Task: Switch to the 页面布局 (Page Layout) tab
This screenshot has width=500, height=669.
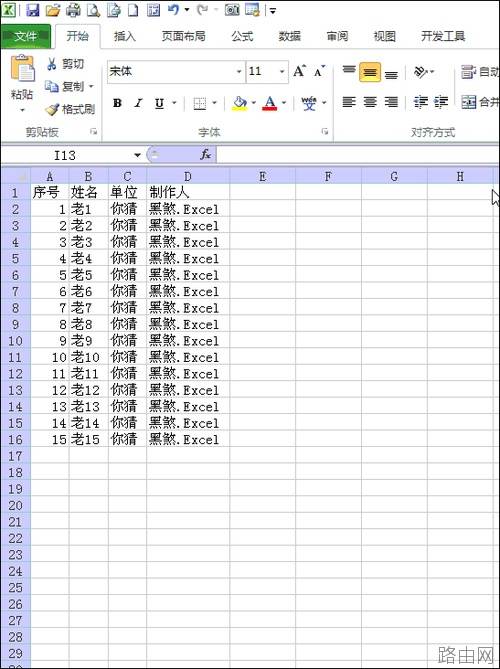Action: [183, 36]
